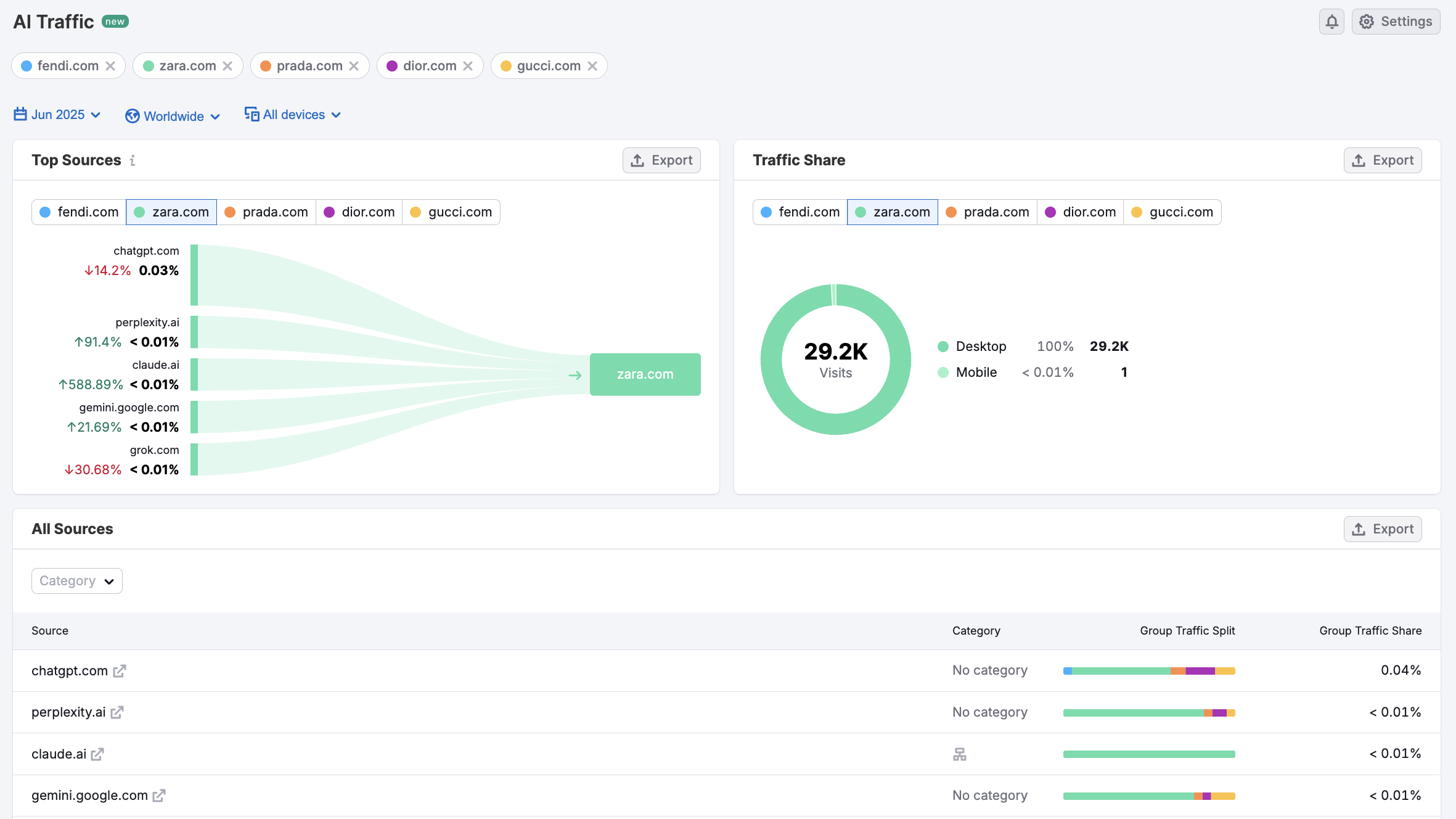Viewport: 1456px width, 819px height.
Task: Export the All Sources table
Action: pos(1383,529)
